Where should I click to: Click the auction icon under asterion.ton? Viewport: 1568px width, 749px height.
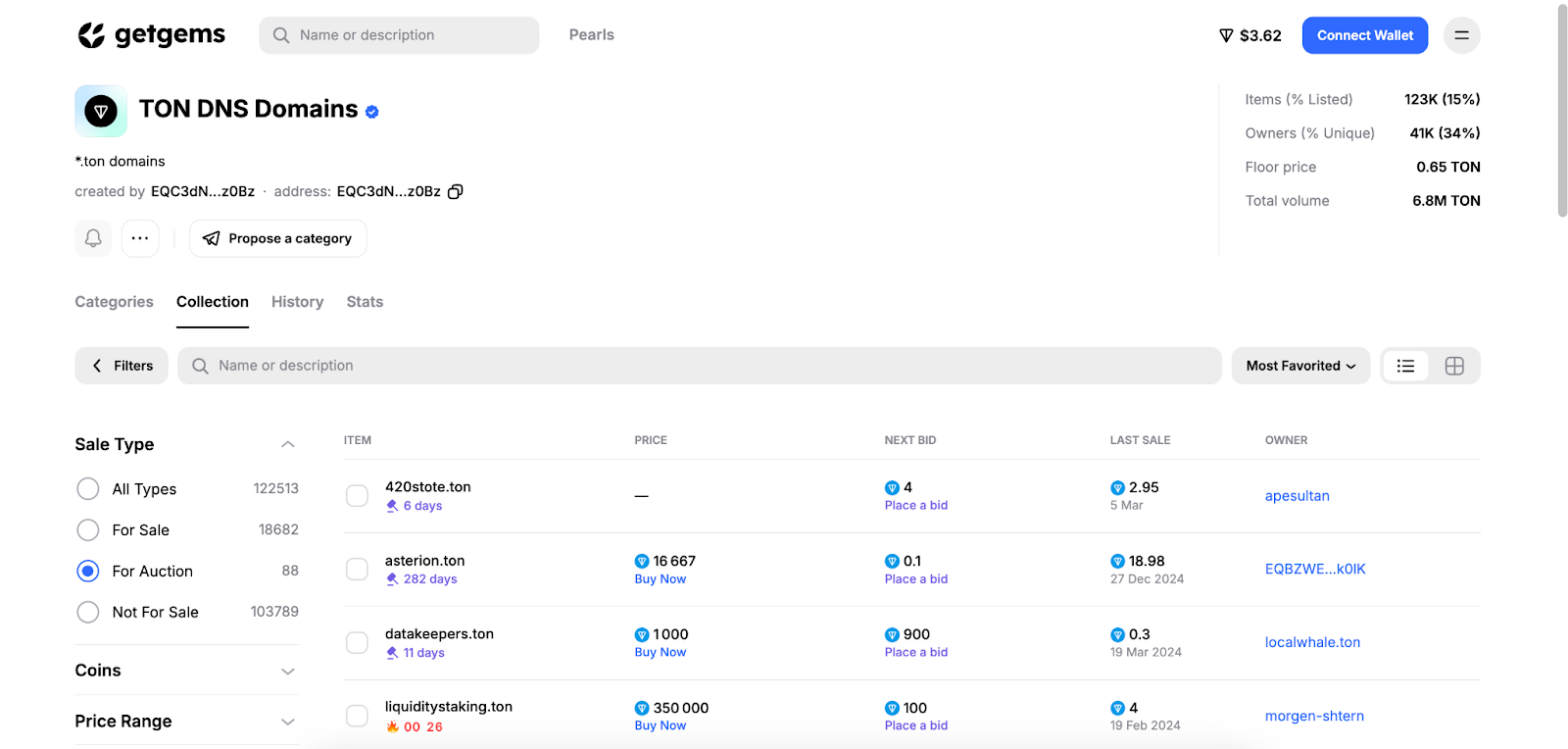[392, 579]
